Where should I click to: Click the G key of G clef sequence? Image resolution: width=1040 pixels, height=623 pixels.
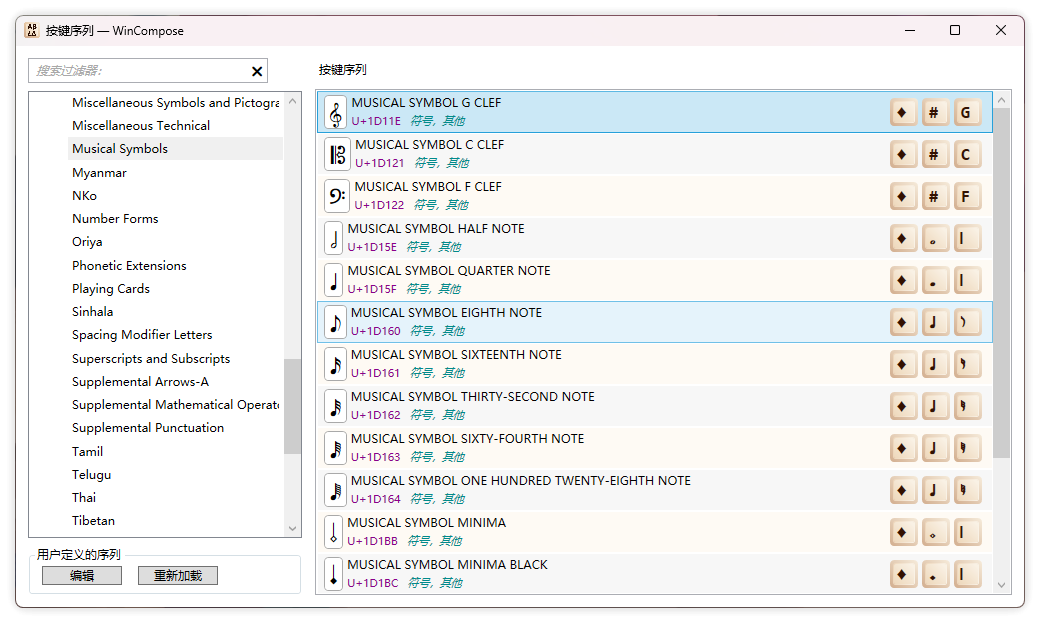(x=966, y=112)
